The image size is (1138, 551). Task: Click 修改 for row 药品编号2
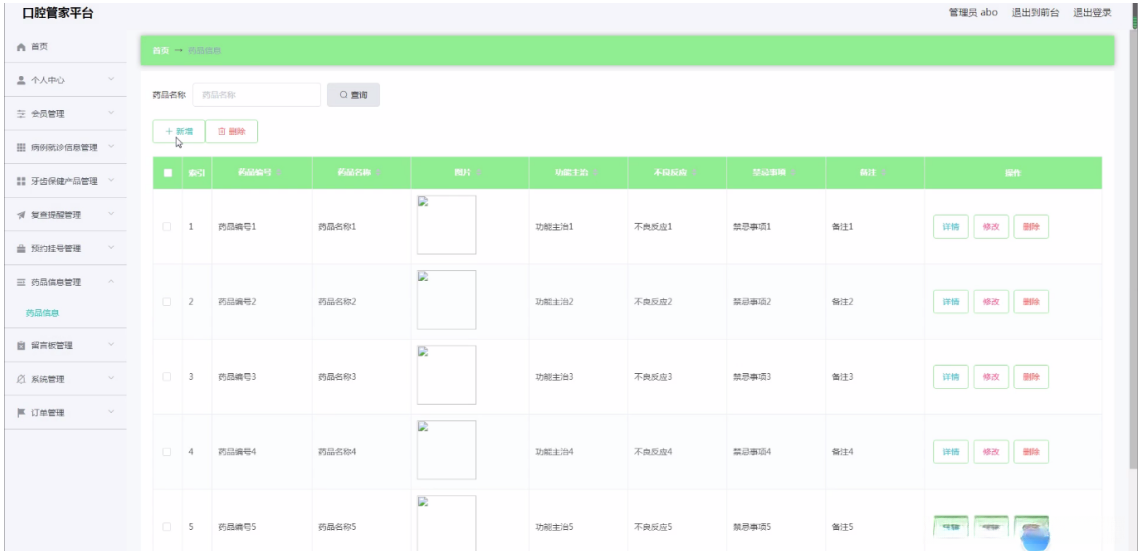991,301
